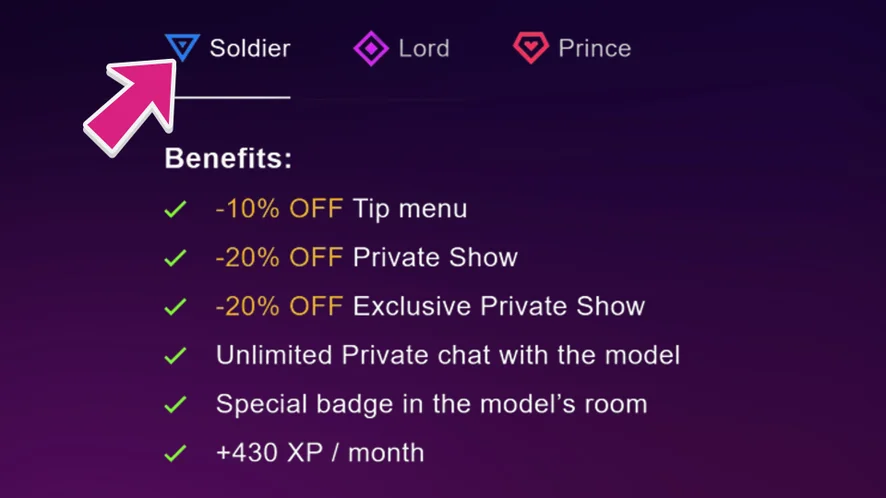This screenshot has width=886, height=498.
Task: Click the red Prince heart-gem icon
Action: pos(530,48)
